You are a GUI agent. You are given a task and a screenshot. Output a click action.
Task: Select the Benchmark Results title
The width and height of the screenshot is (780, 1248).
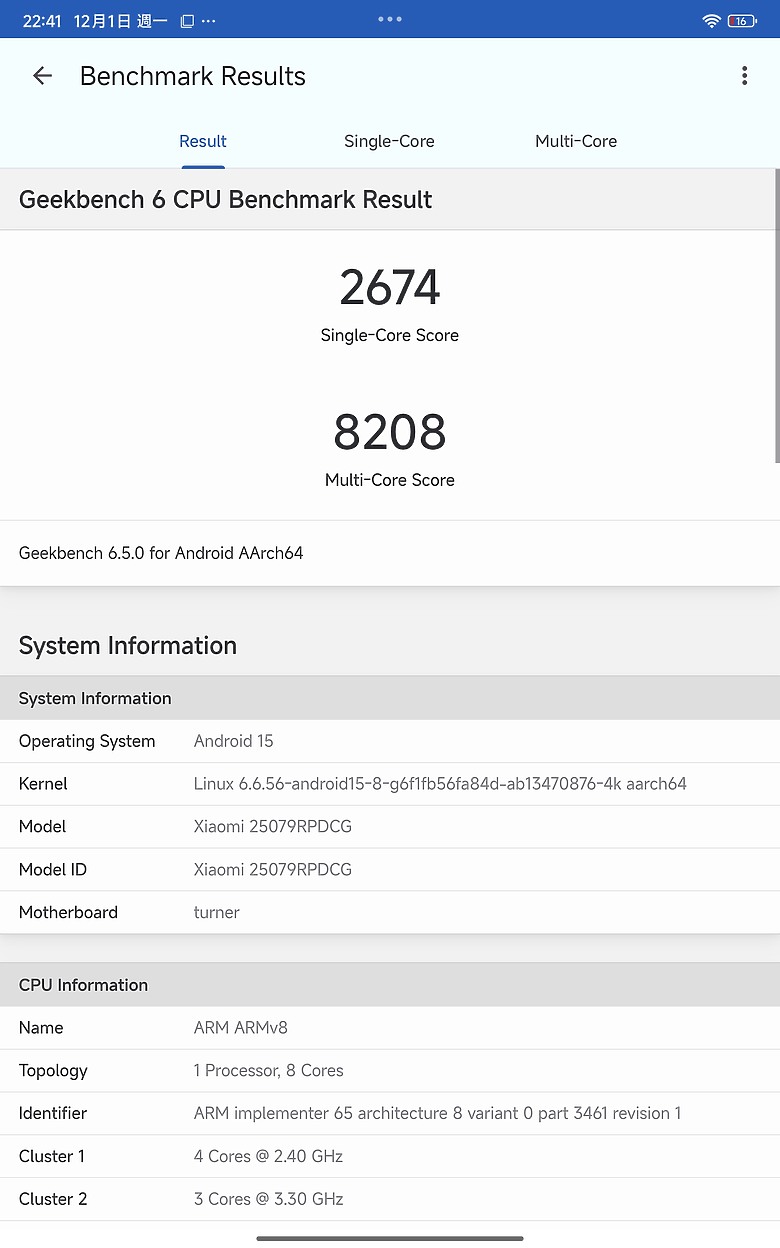tap(193, 76)
